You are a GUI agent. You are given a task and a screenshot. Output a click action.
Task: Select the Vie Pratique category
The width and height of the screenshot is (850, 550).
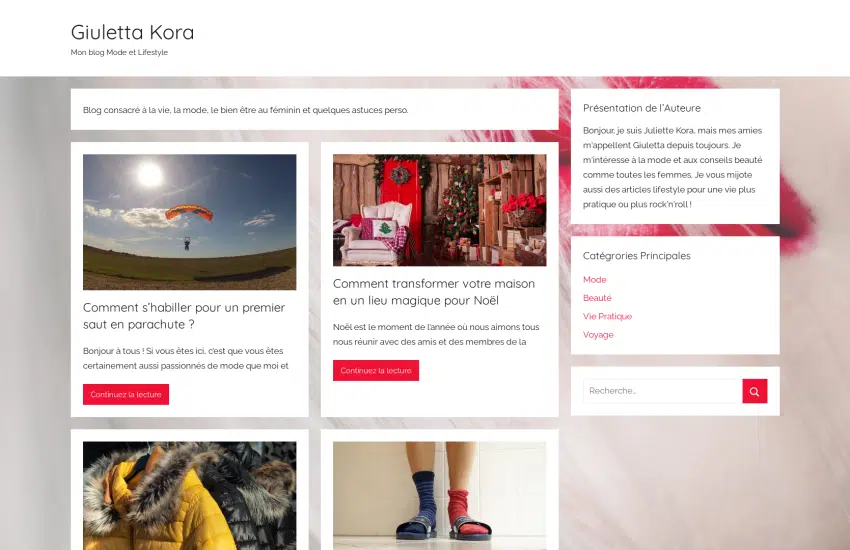point(607,316)
